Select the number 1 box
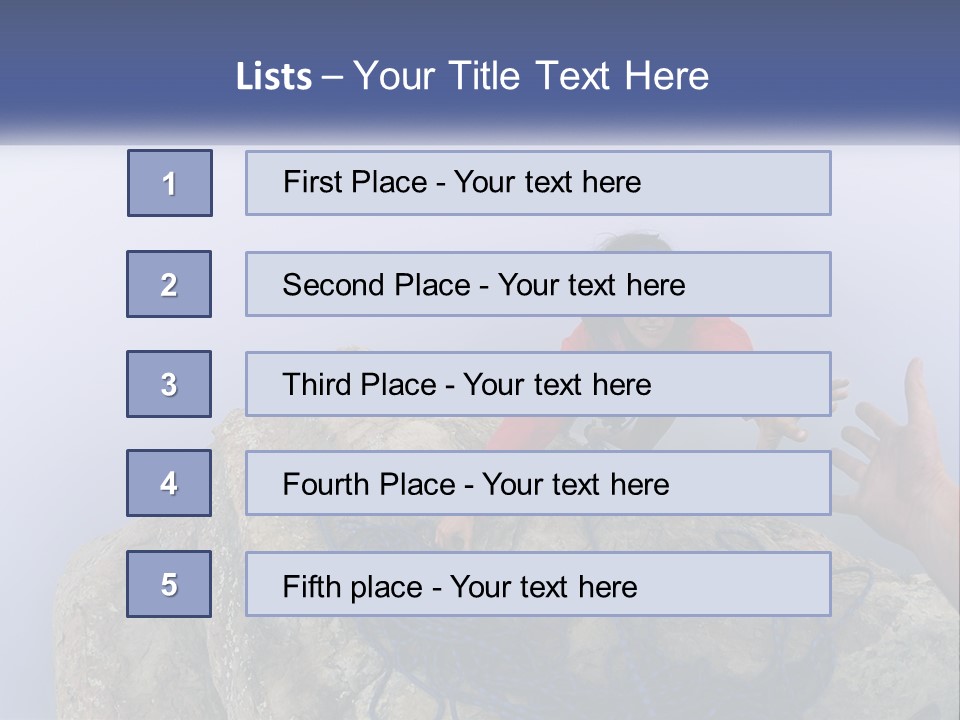Viewport: 960px width, 720px height. 170,183
